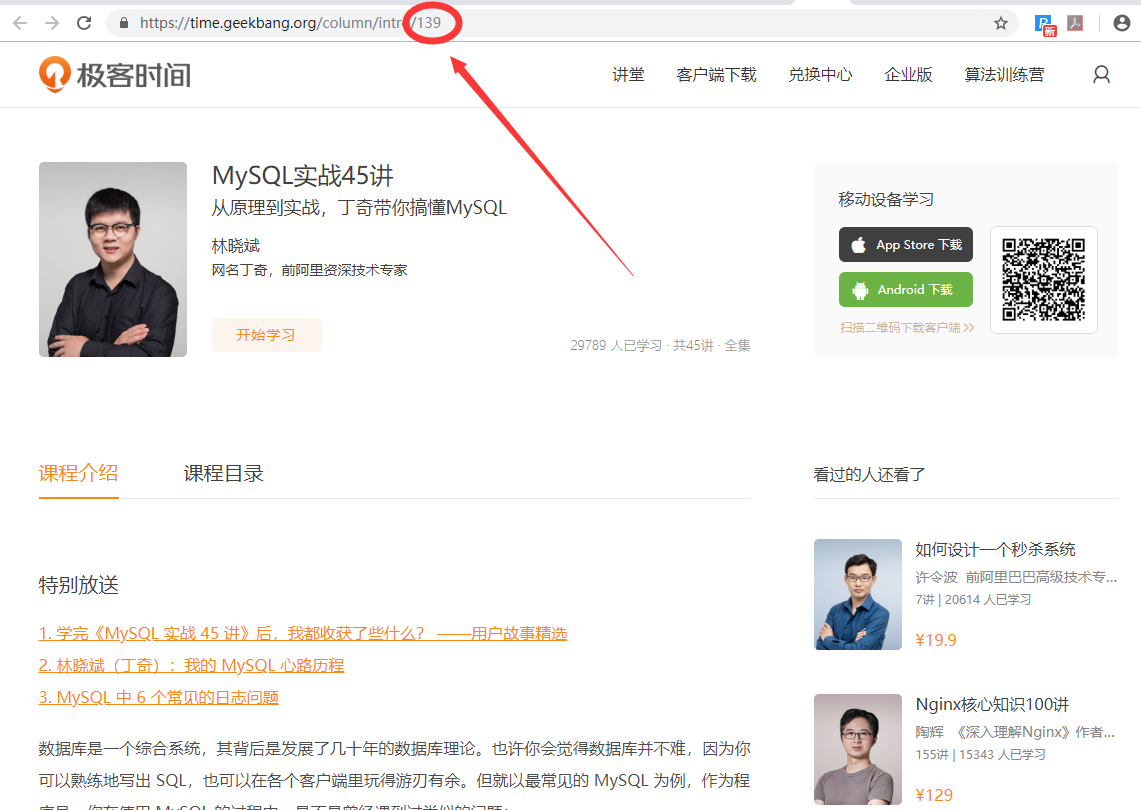Click the subtitle 从原理到实战，丁奇带你搞懂MySQL
This screenshot has width=1141, height=810.
[359, 207]
